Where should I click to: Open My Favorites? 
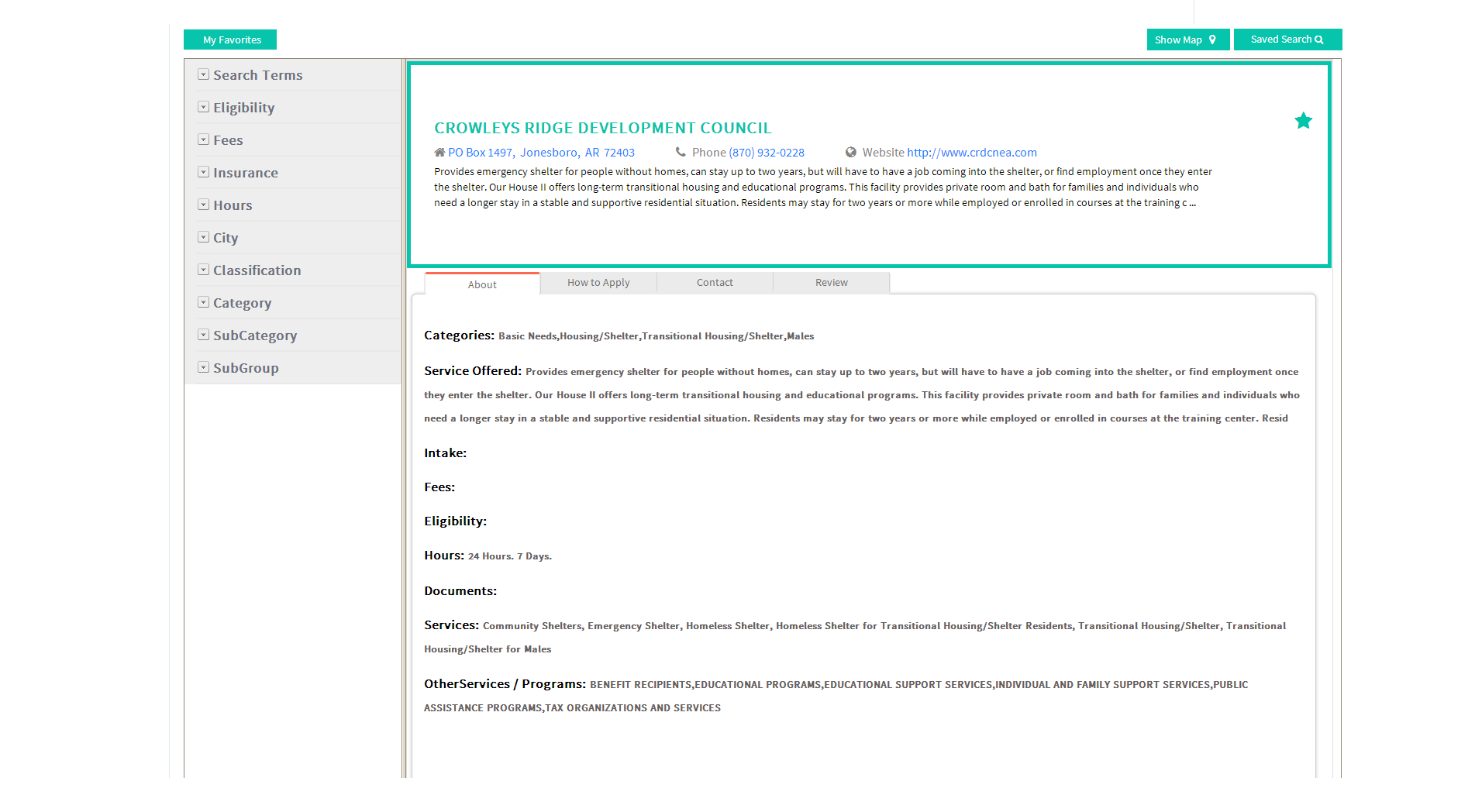click(x=230, y=40)
